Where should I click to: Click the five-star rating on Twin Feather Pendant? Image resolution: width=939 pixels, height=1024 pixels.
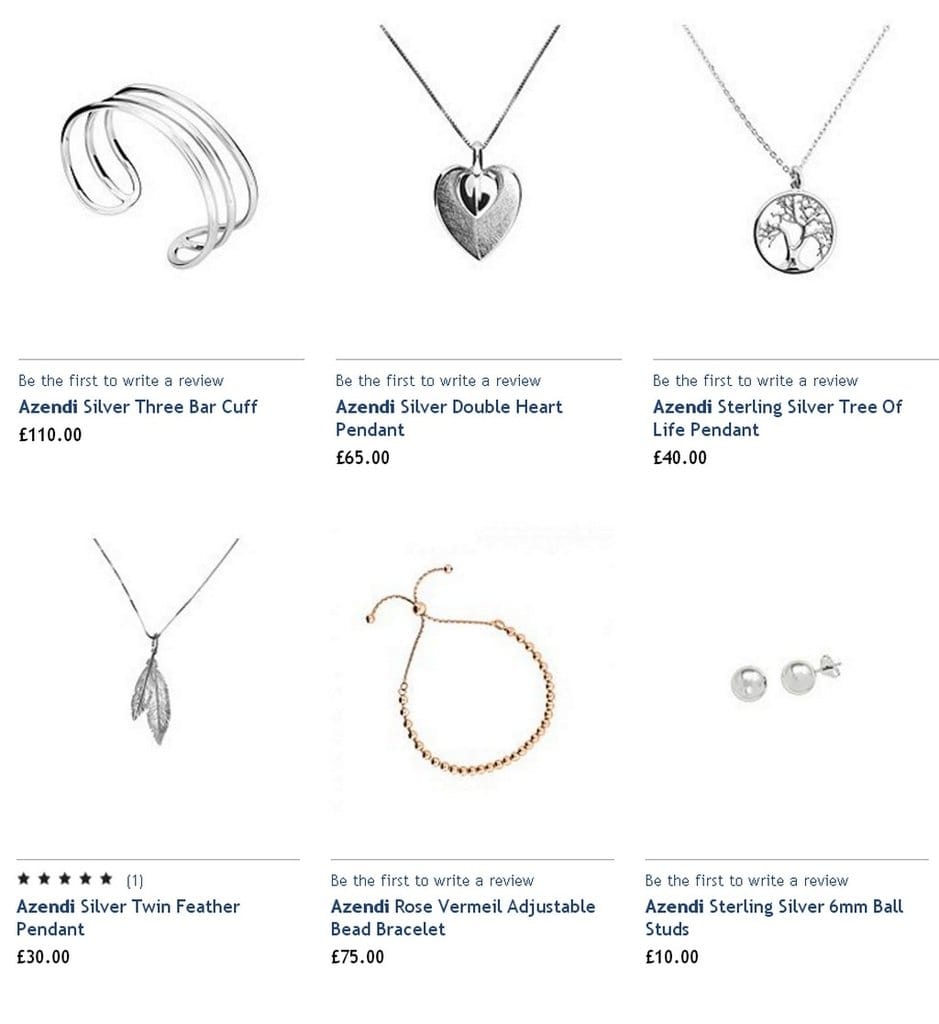click(x=65, y=879)
